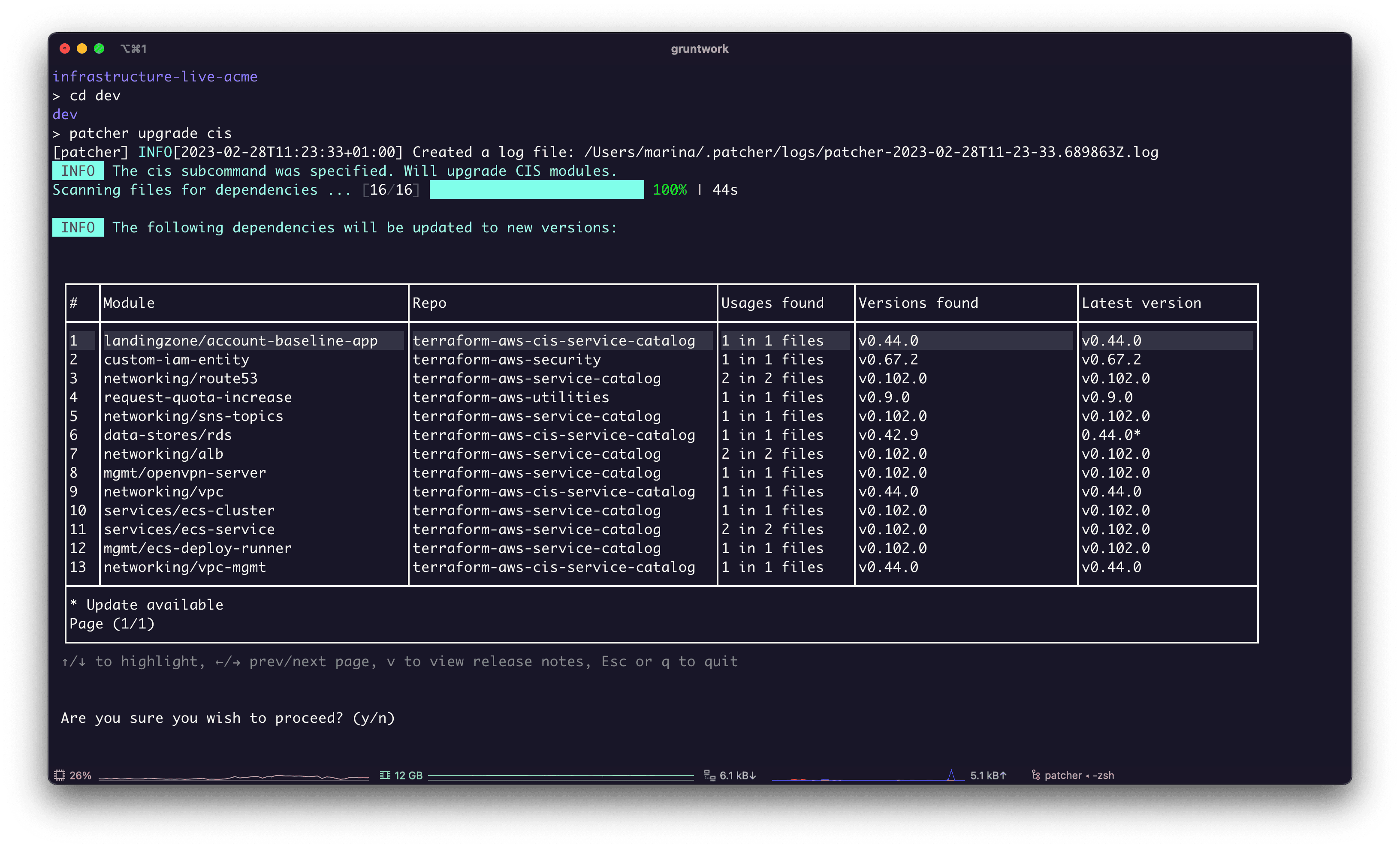This screenshot has width=1400, height=848.
Task: Click the '* Update available' legend
Action: point(147,605)
